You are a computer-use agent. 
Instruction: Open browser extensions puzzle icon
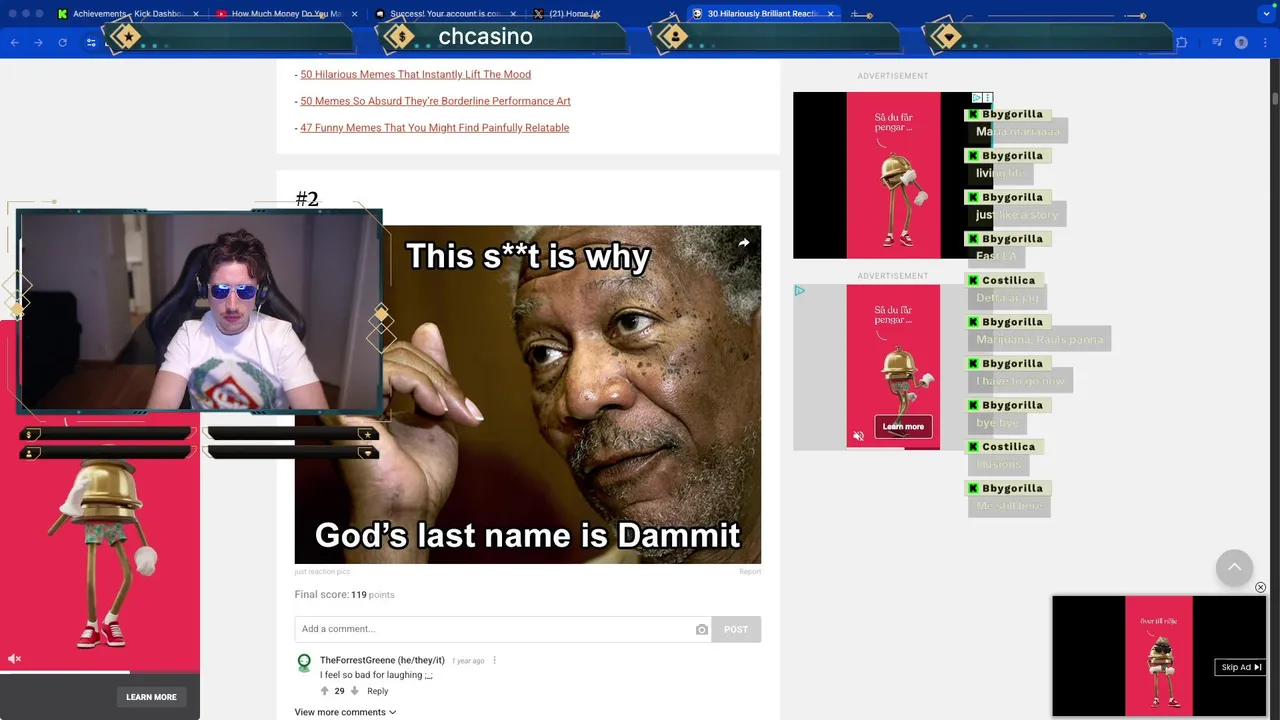coord(1181,42)
